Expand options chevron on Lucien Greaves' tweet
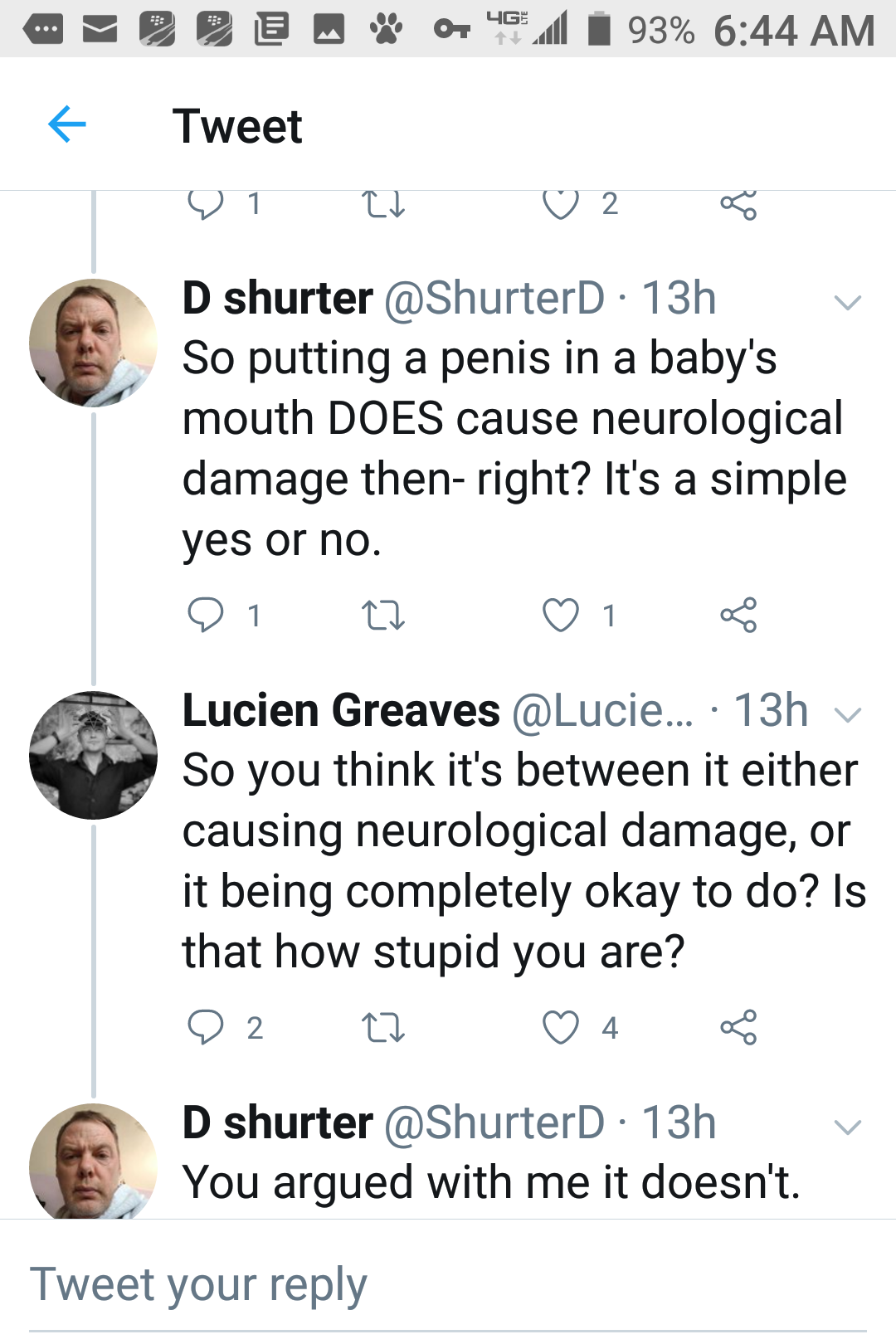Viewport: 896px width, 1344px height. click(847, 714)
